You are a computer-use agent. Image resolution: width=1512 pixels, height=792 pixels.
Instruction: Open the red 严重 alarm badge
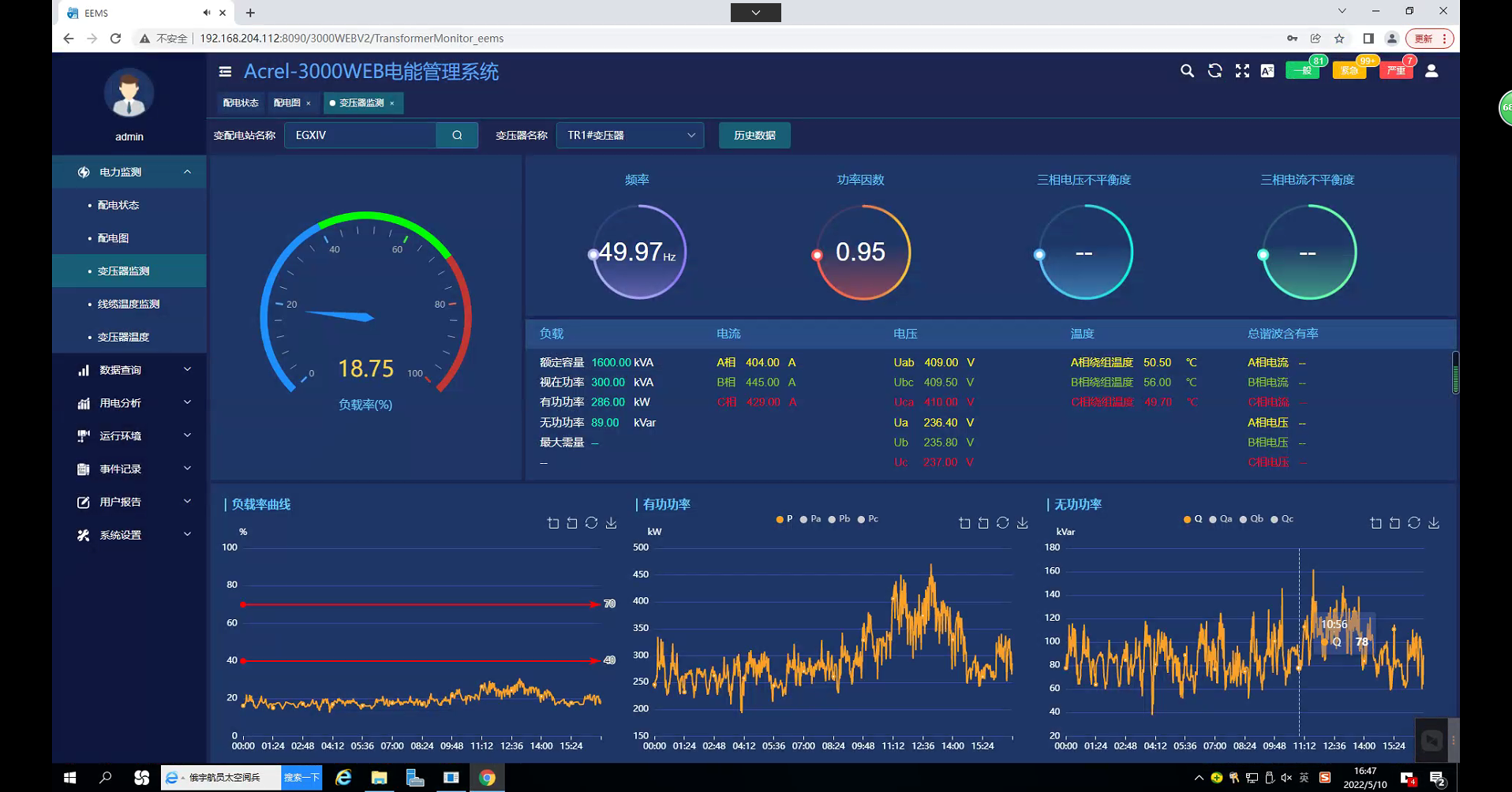[1395, 71]
